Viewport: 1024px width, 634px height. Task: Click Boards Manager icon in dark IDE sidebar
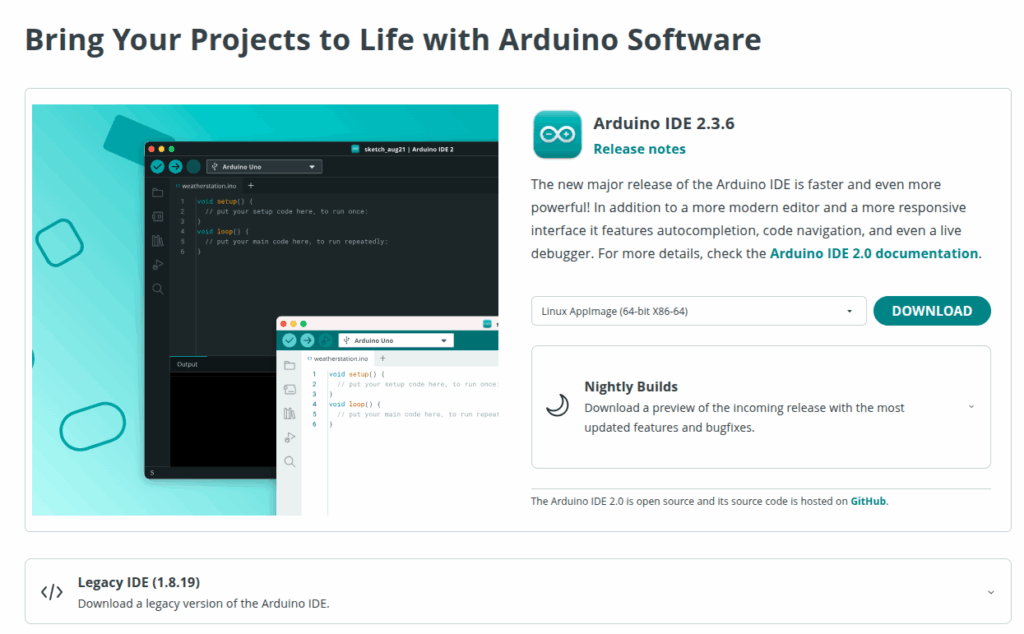pyautogui.click(x=157, y=216)
